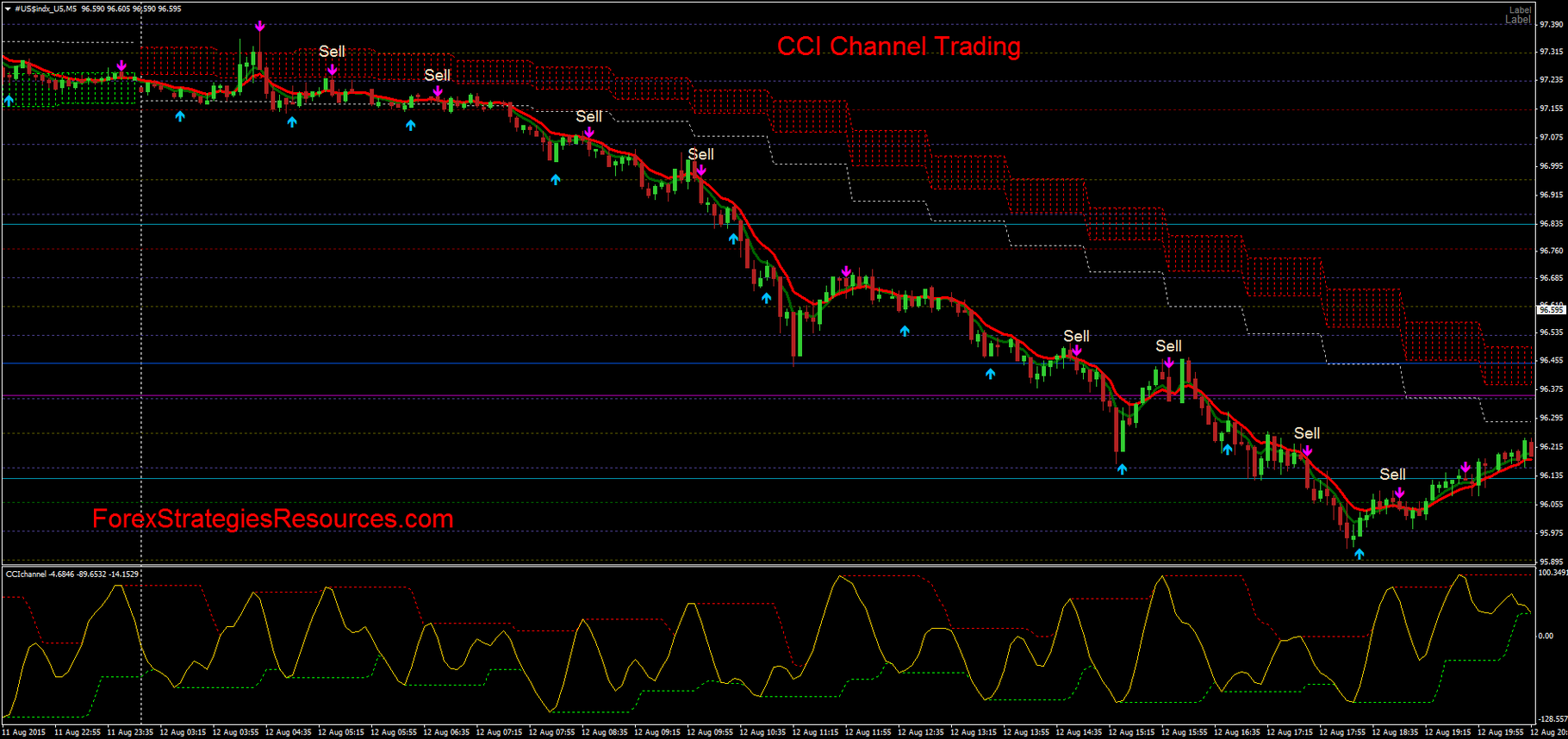This screenshot has width=1568, height=739.
Task: Click the 96.135 price axis label
Action: click(1552, 475)
